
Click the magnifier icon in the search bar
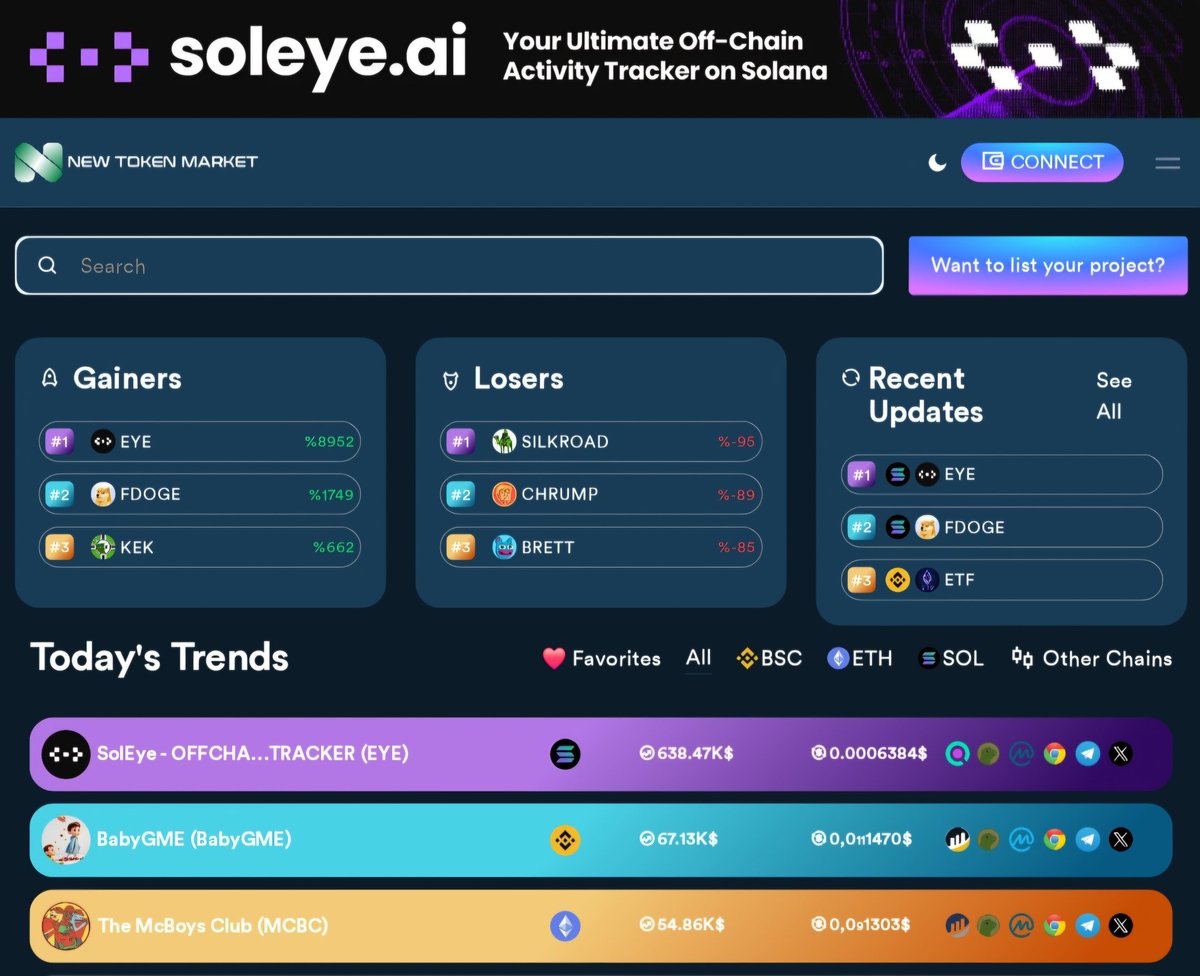[x=47, y=266]
